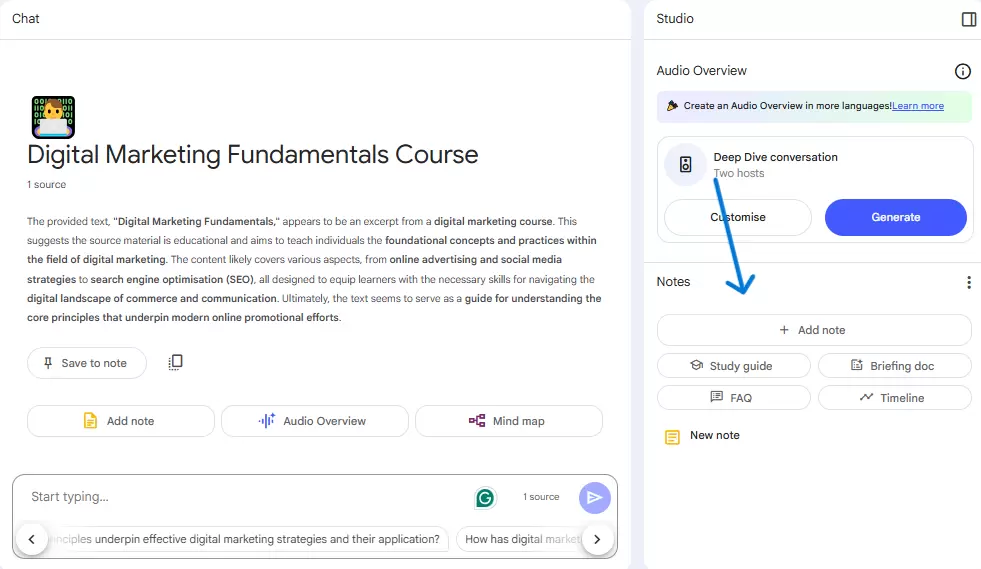This screenshot has height=569, width=981.
Task: Follow the Learn more link
Action: click(918, 106)
